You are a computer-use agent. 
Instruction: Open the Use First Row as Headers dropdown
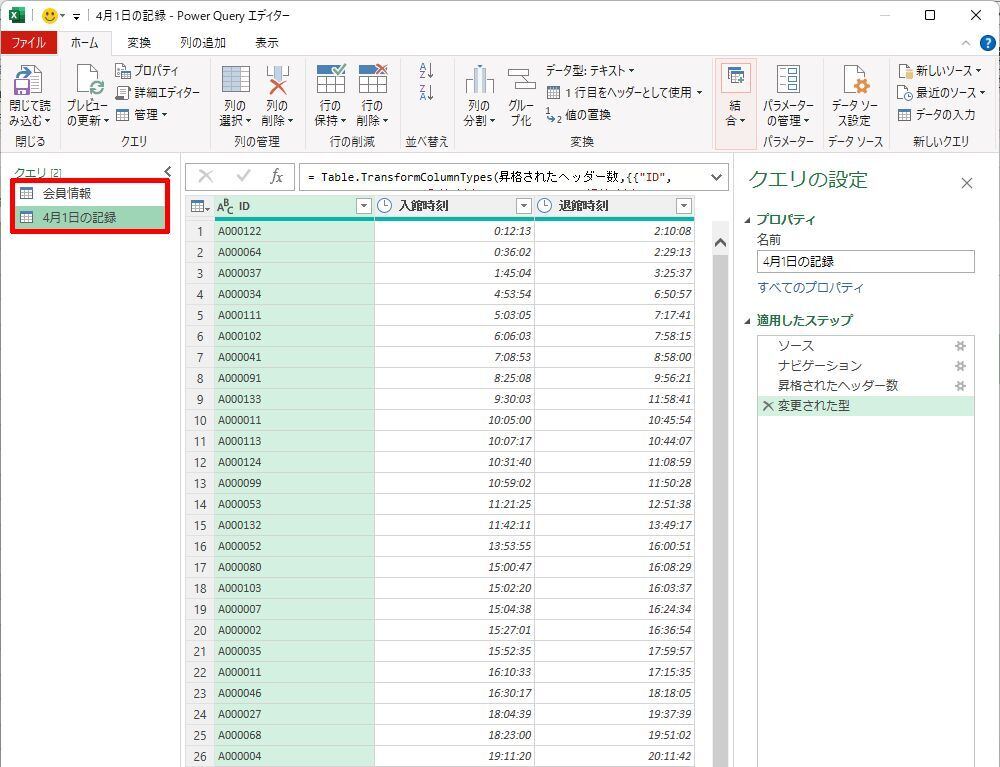tap(625, 92)
